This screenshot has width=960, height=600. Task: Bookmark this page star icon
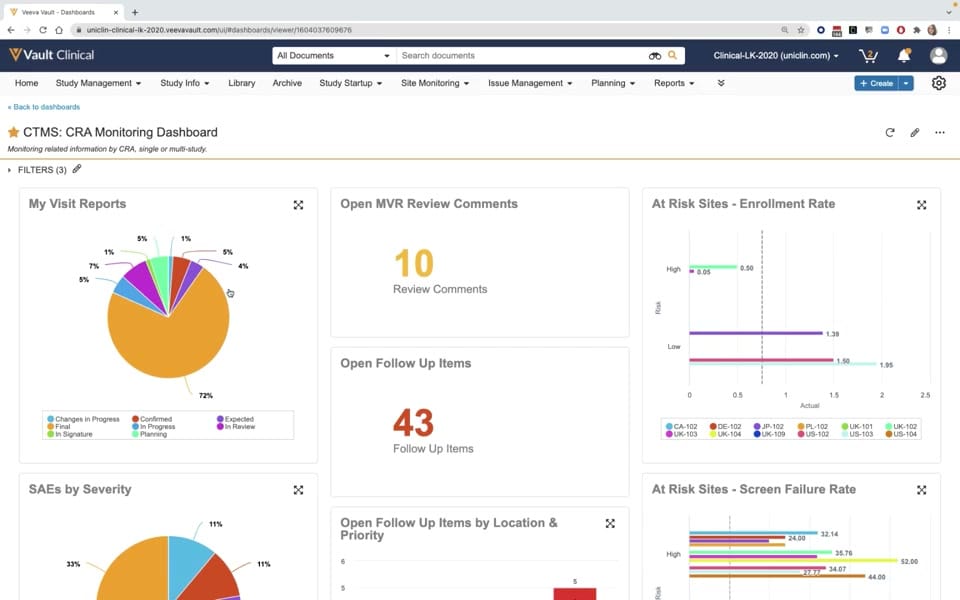pos(800,29)
